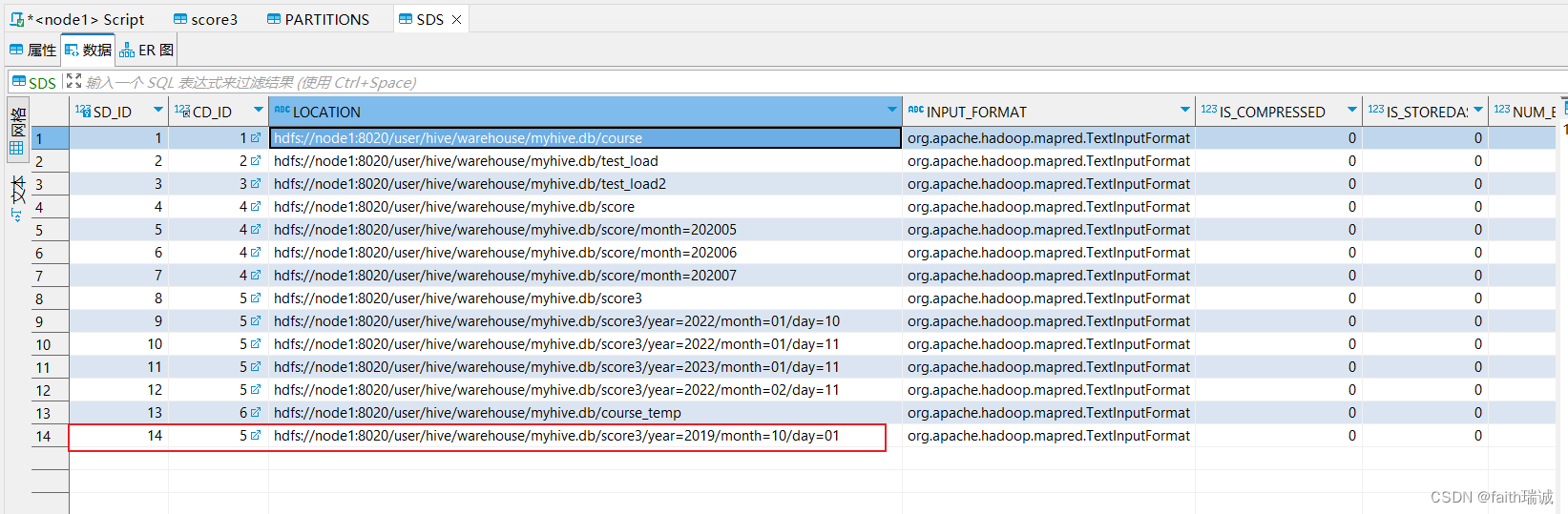Follow the CD_ID link icon in row 11
Viewport: 1568px width, 514px height.
pyautogui.click(x=255, y=367)
